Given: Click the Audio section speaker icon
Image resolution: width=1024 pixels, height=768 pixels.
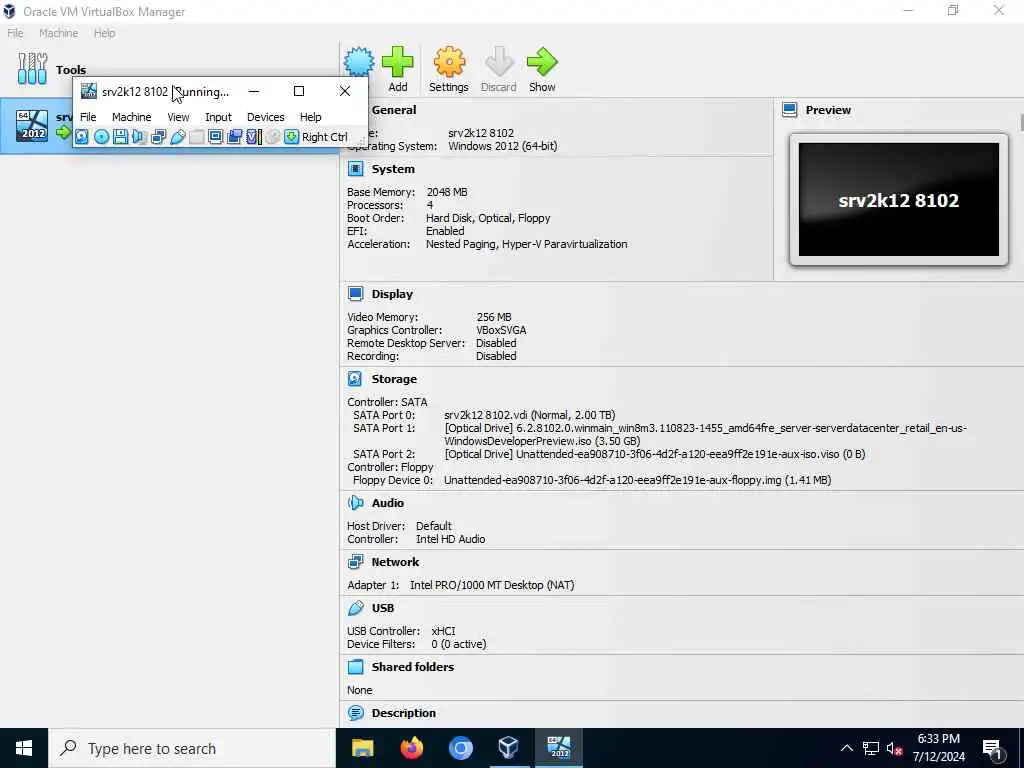Looking at the screenshot, I should click(x=355, y=503).
